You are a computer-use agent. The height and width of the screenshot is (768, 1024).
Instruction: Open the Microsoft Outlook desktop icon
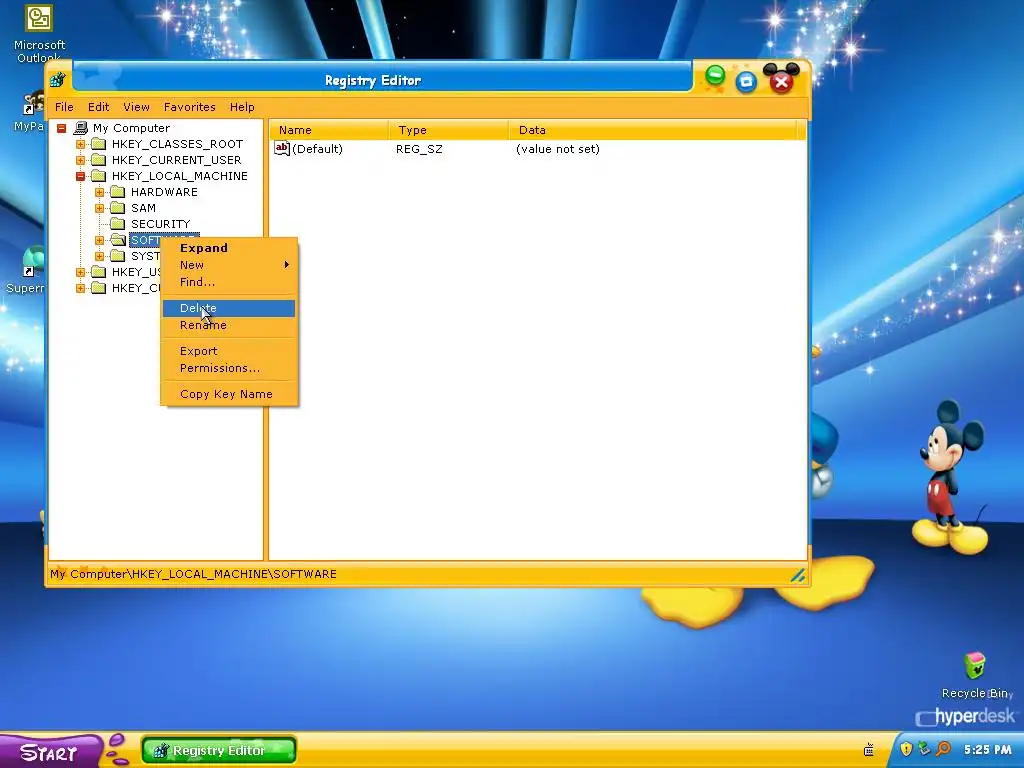(x=39, y=33)
